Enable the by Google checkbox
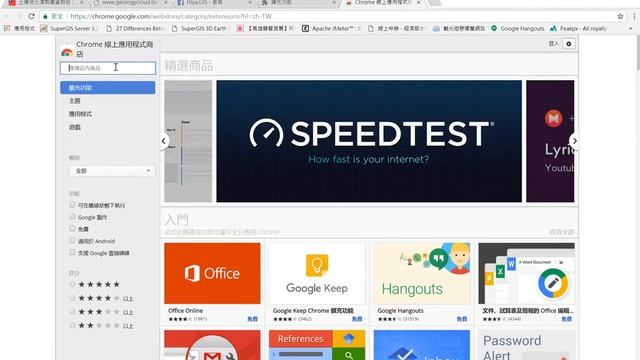The width and height of the screenshot is (640, 360). coord(72,217)
